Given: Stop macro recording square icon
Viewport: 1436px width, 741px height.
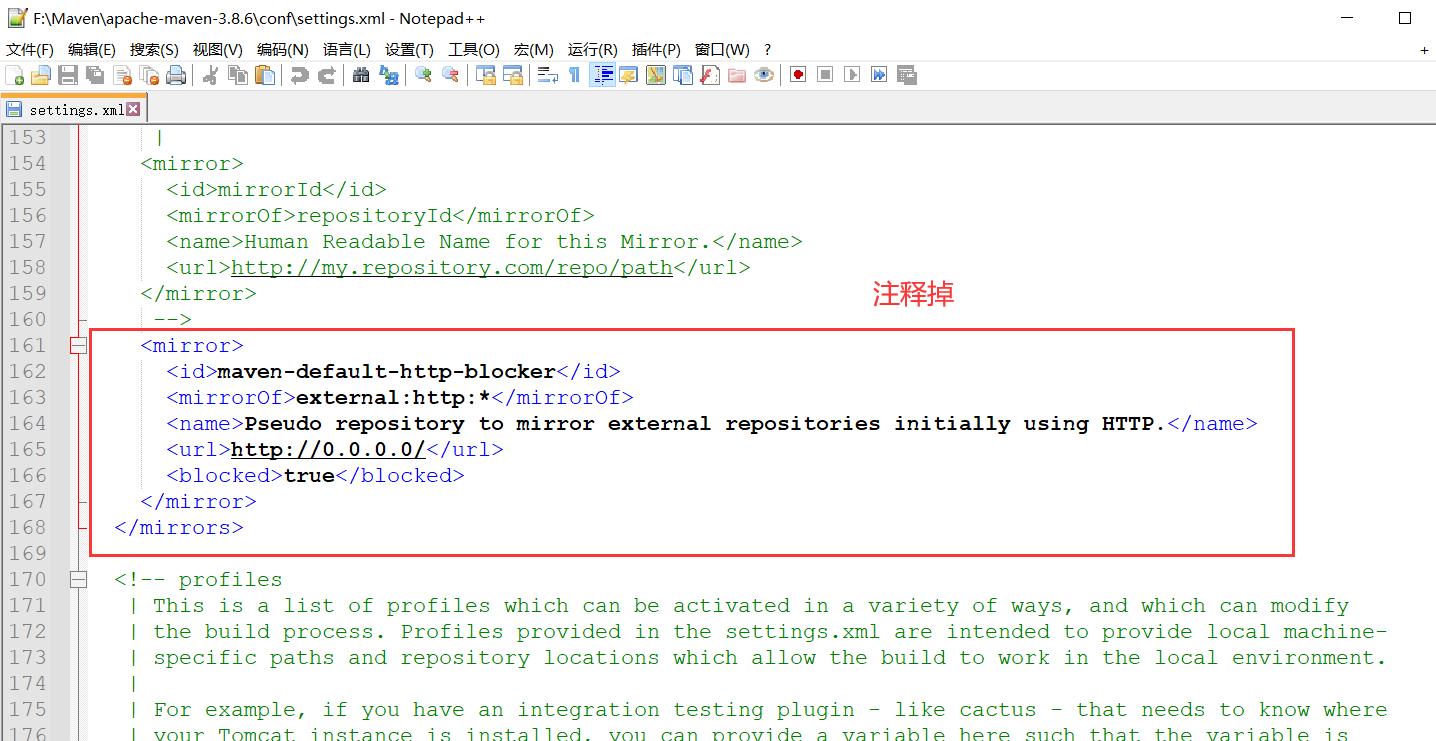Looking at the screenshot, I should coord(825,75).
